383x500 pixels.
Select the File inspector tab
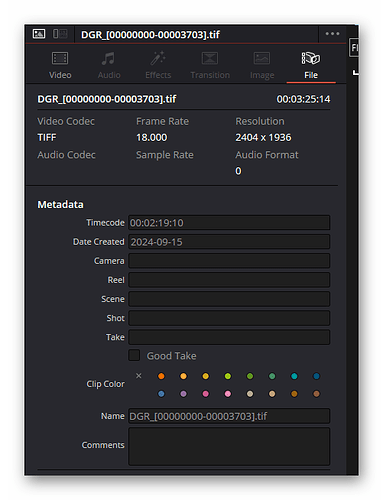pyautogui.click(x=311, y=65)
